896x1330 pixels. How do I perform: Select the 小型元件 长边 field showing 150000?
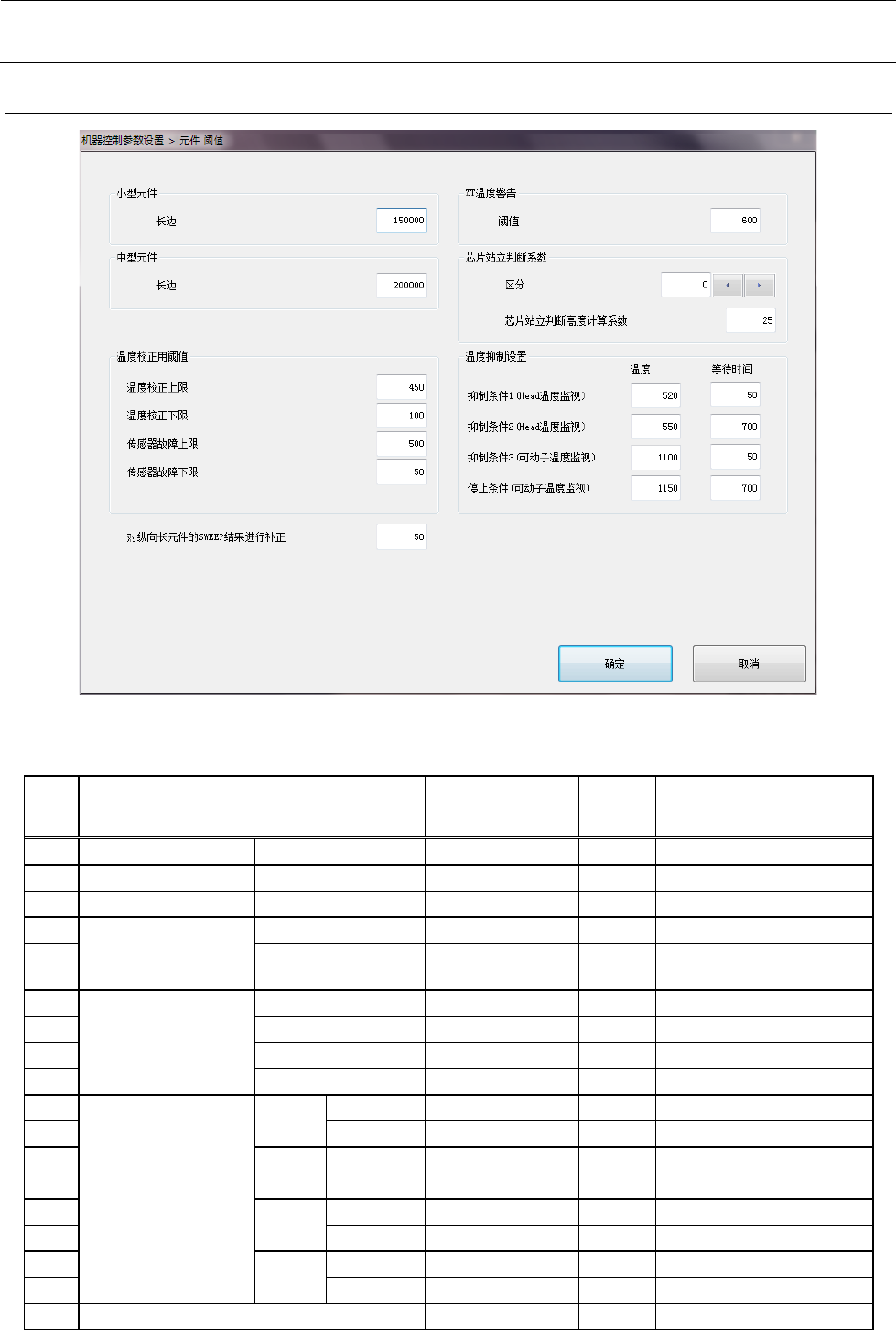click(402, 221)
